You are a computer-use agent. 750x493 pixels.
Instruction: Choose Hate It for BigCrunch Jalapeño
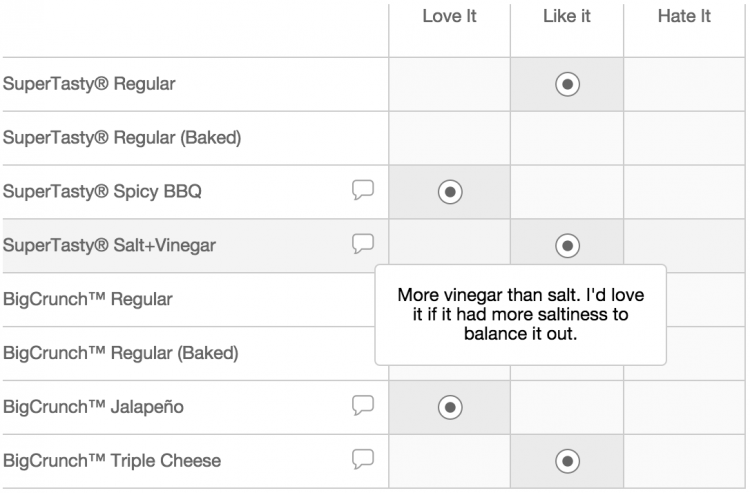[x=684, y=407]
